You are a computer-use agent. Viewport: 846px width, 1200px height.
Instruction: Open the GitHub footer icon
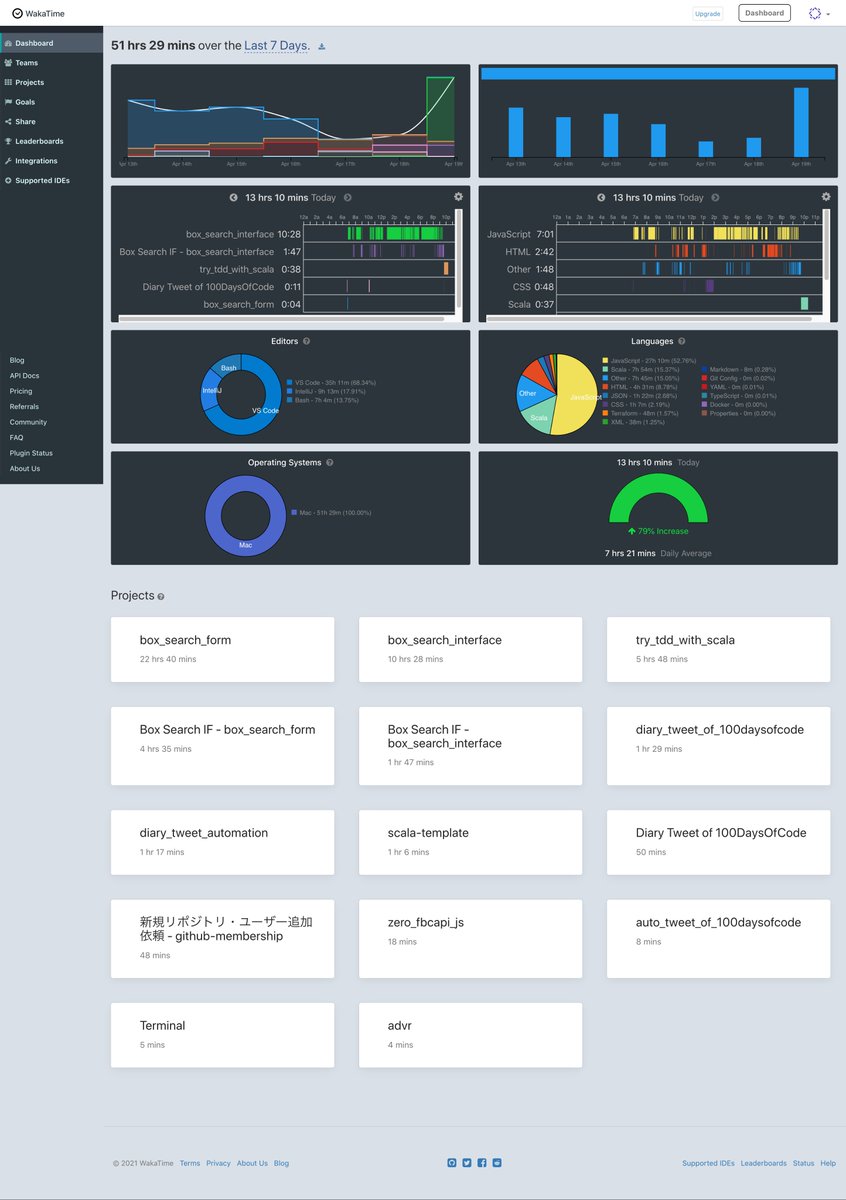452,1163
